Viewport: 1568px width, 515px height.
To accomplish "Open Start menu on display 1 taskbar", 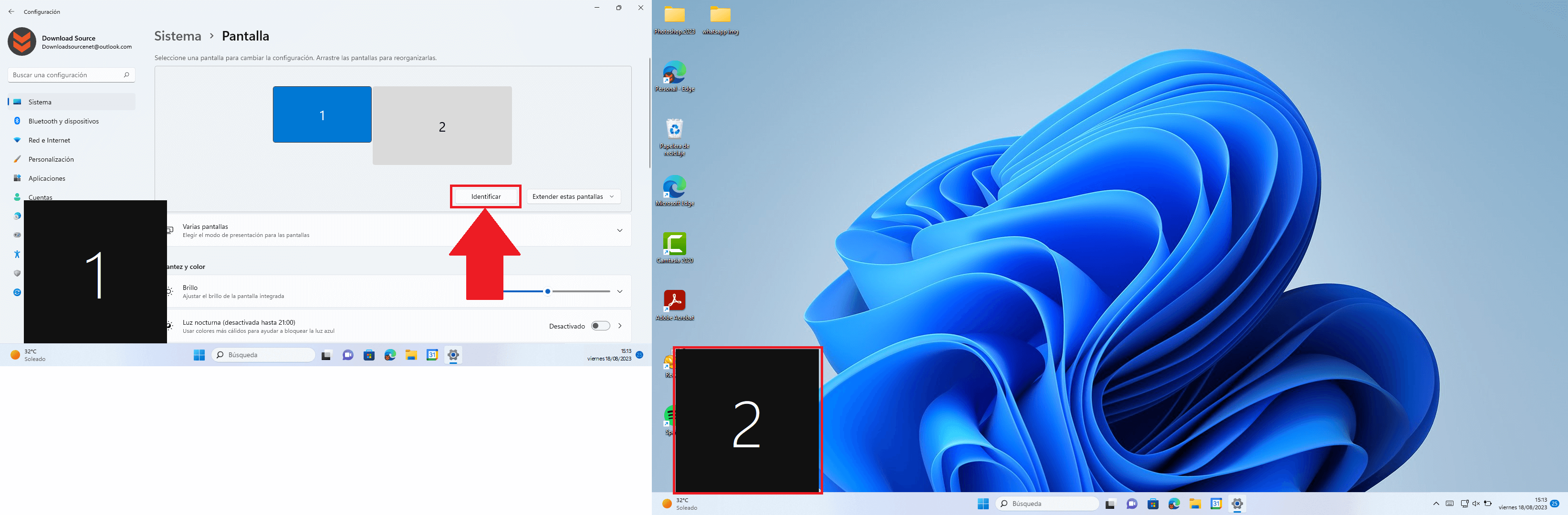I will pos(199,355).
